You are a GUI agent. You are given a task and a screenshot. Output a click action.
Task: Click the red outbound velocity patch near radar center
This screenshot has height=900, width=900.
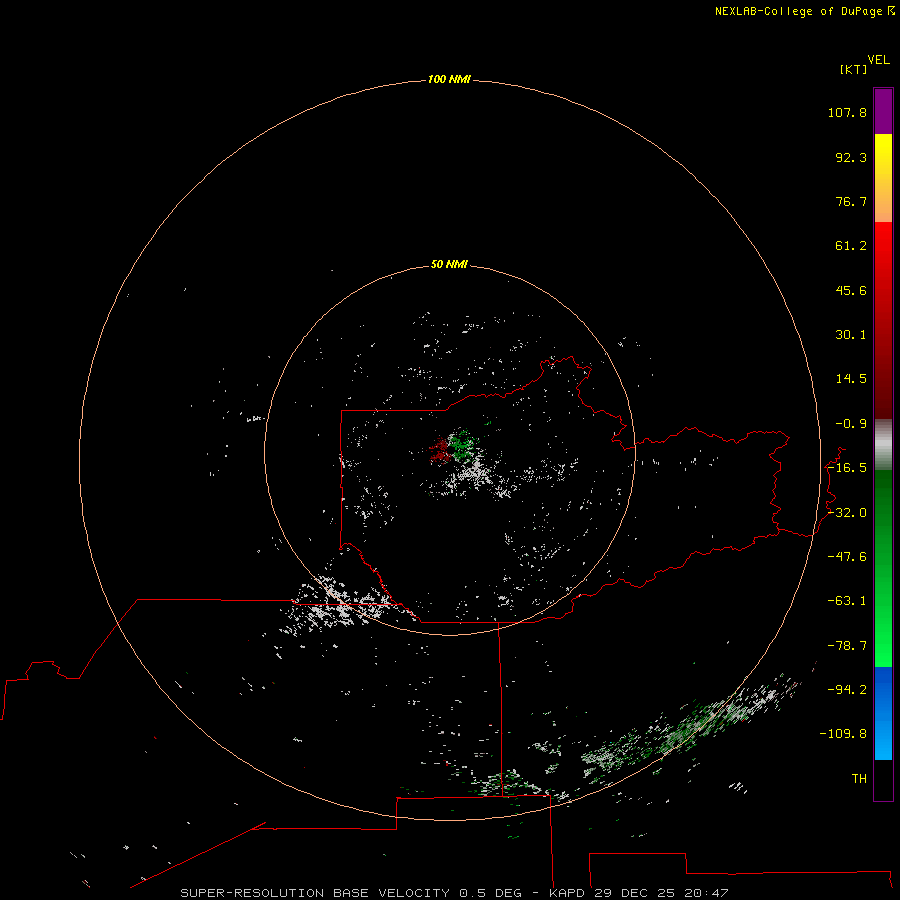click(440, 450)
